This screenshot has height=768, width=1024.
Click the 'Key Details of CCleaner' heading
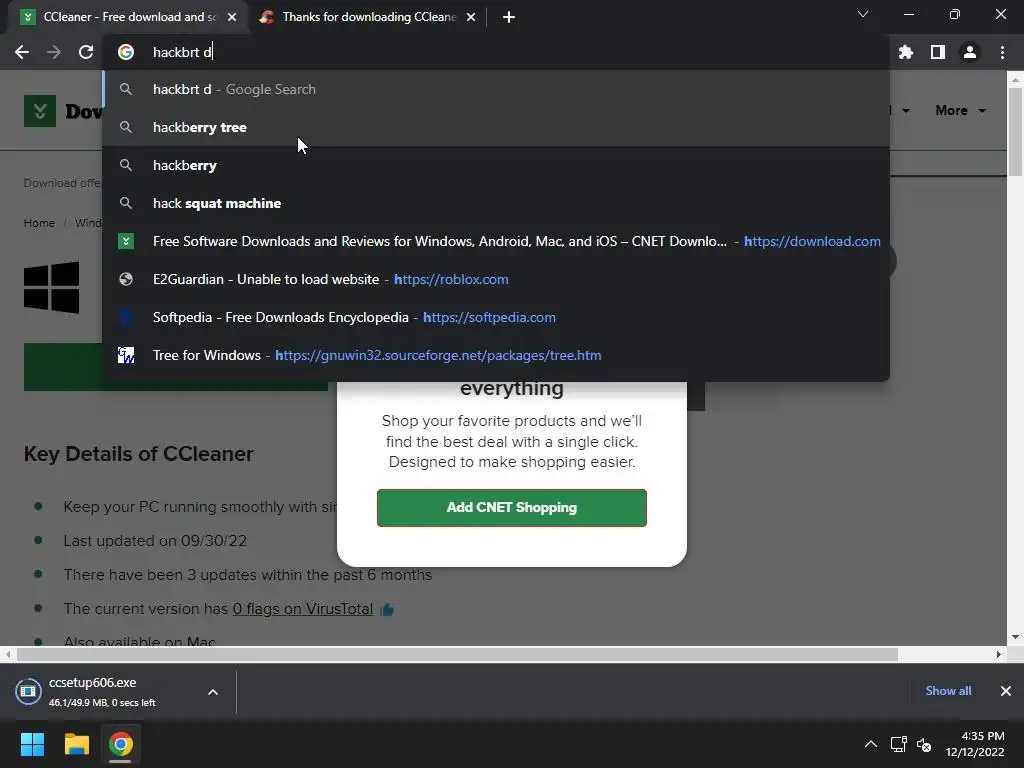pos(138,454)
